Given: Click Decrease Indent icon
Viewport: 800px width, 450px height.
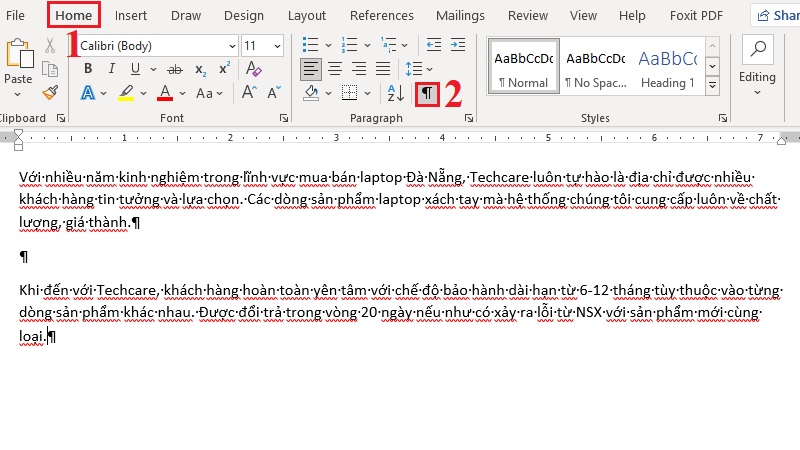Looking at the screenshot, I should 434,45.
